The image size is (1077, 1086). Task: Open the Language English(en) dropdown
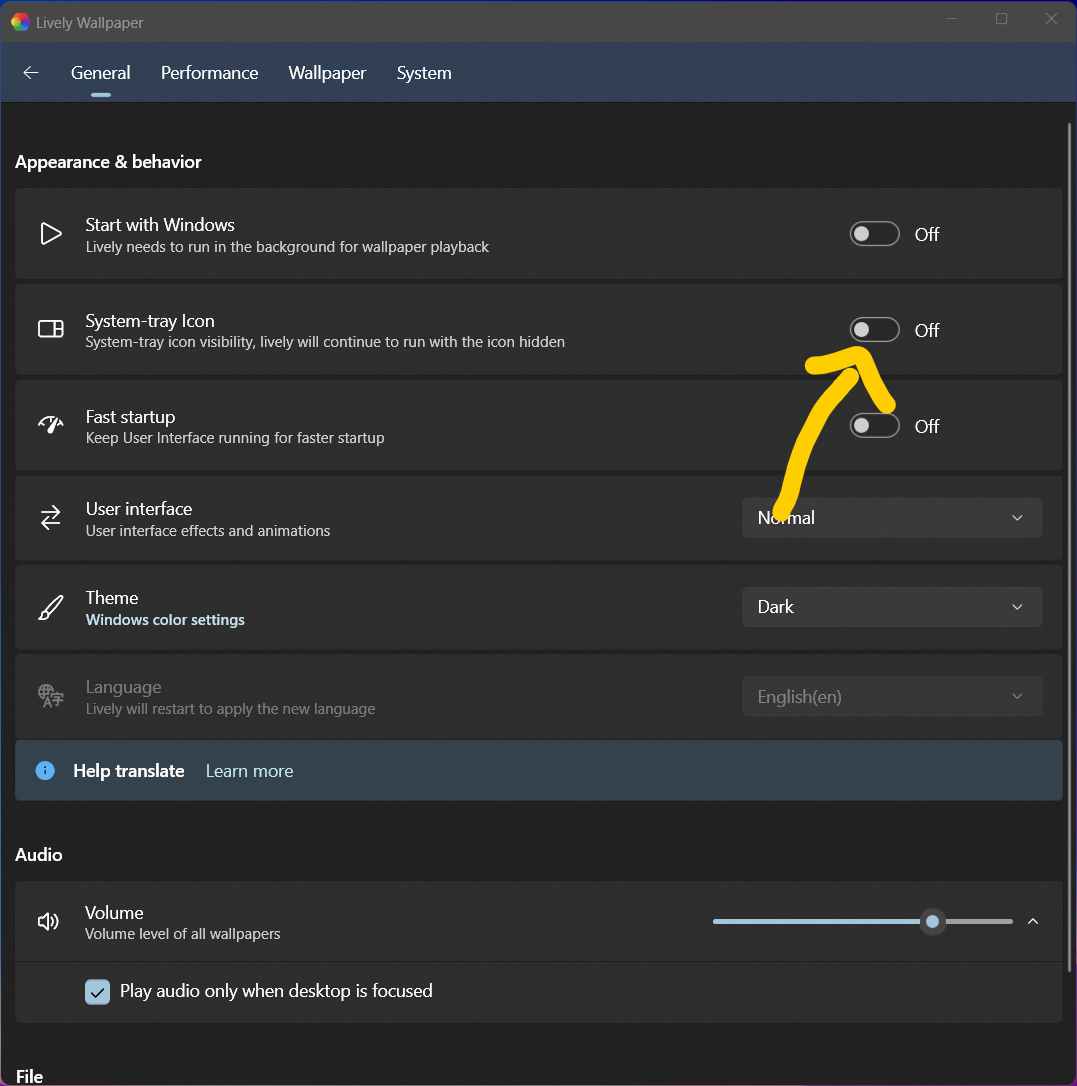pos(891,697)
